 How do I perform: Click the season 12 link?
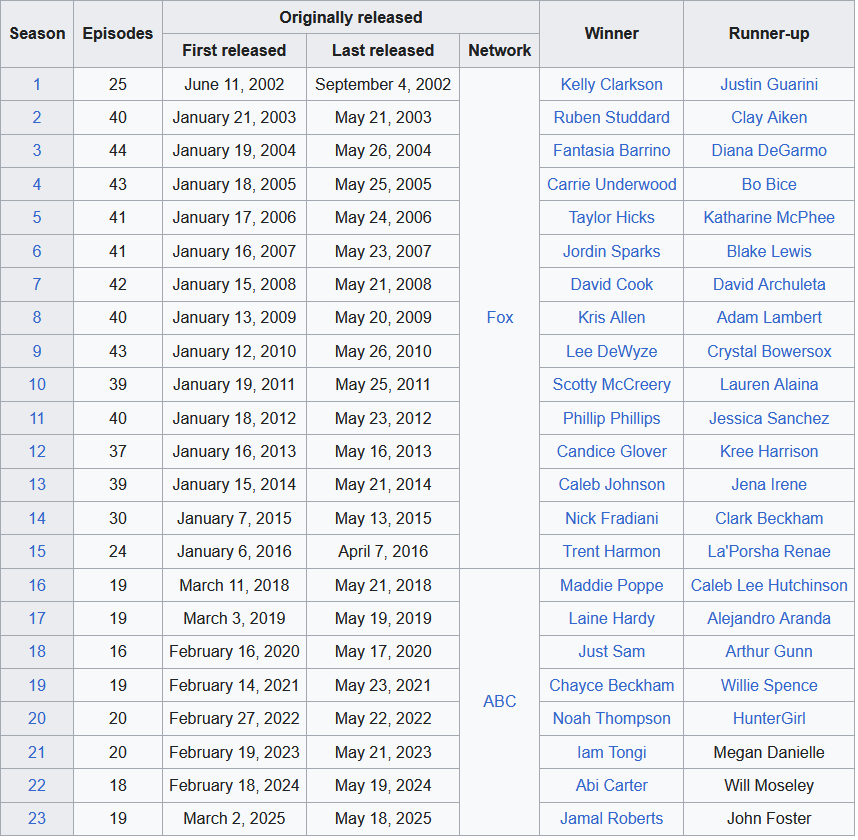[37, 451]
